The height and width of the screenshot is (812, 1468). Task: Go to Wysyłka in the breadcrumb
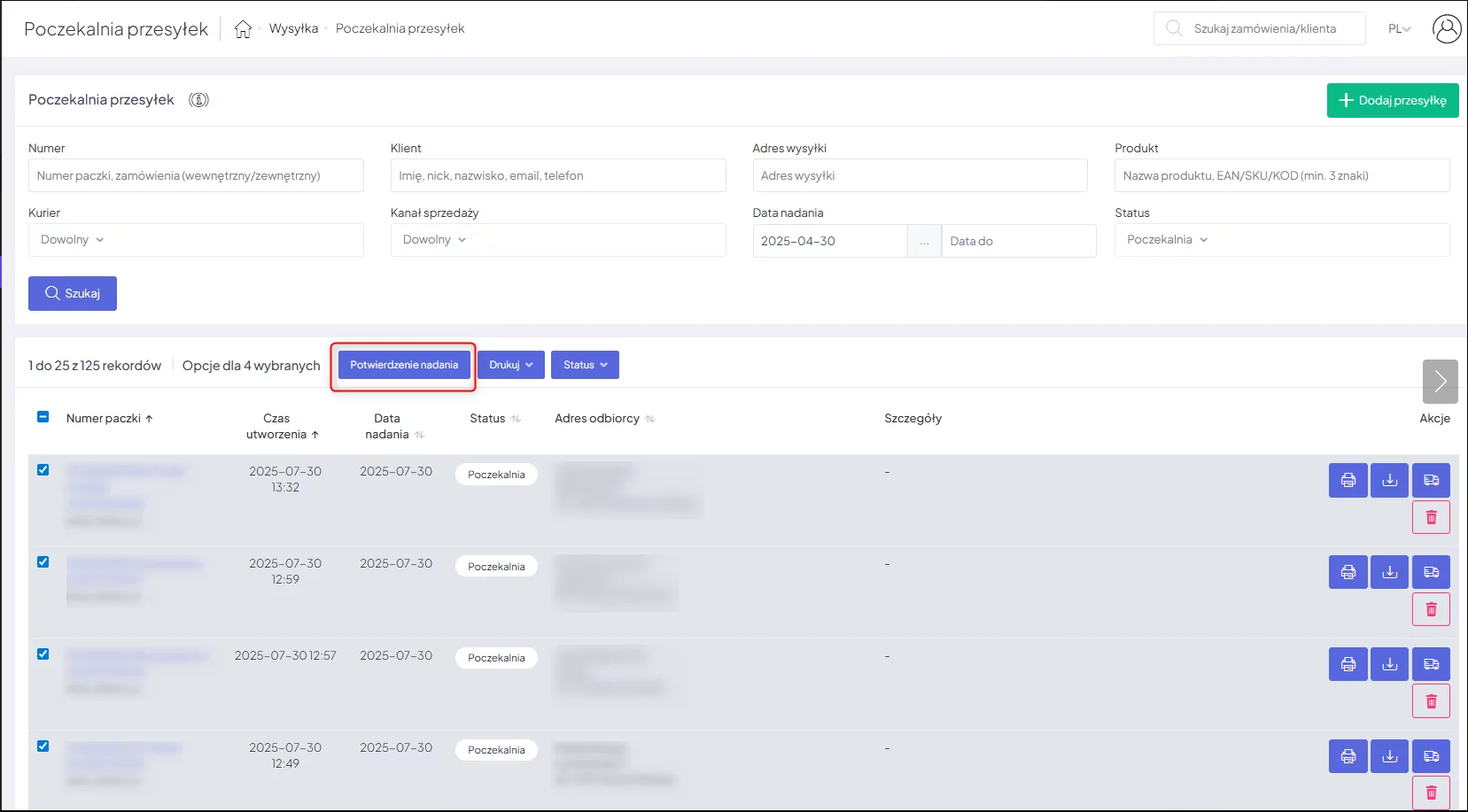point(293,28)
